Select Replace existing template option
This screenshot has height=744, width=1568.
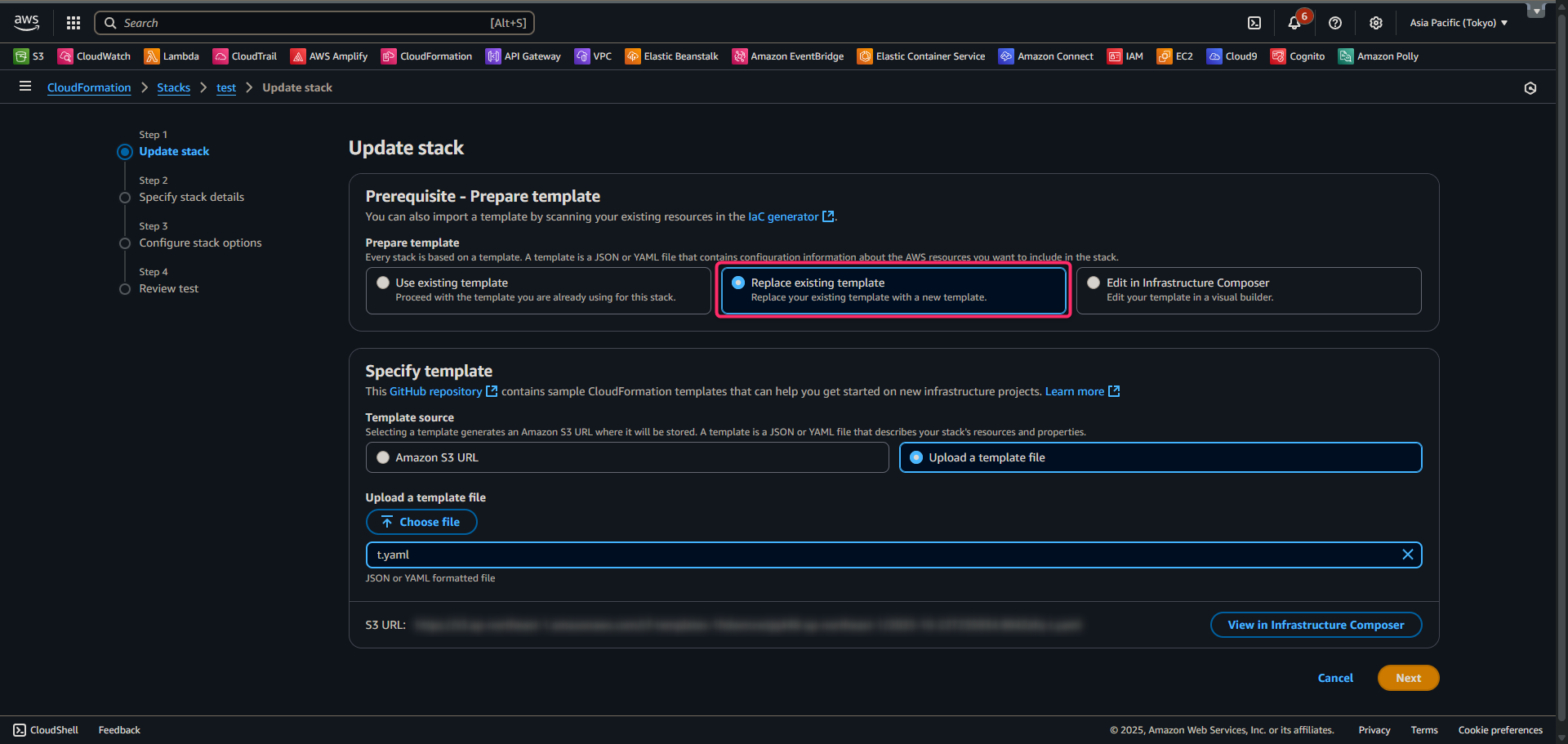(893, 290)
